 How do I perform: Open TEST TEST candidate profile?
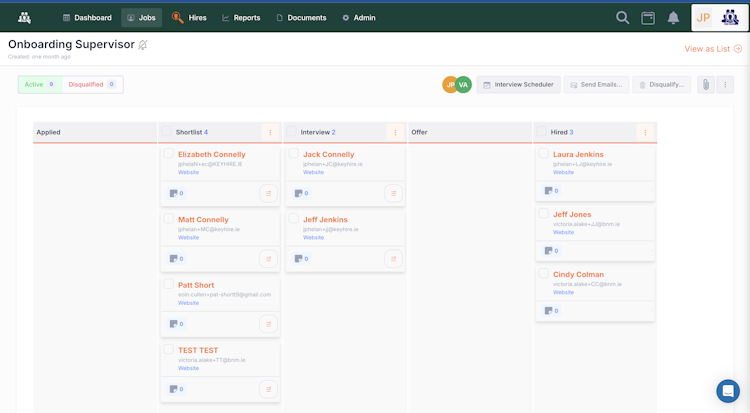(x=198, y=350)
